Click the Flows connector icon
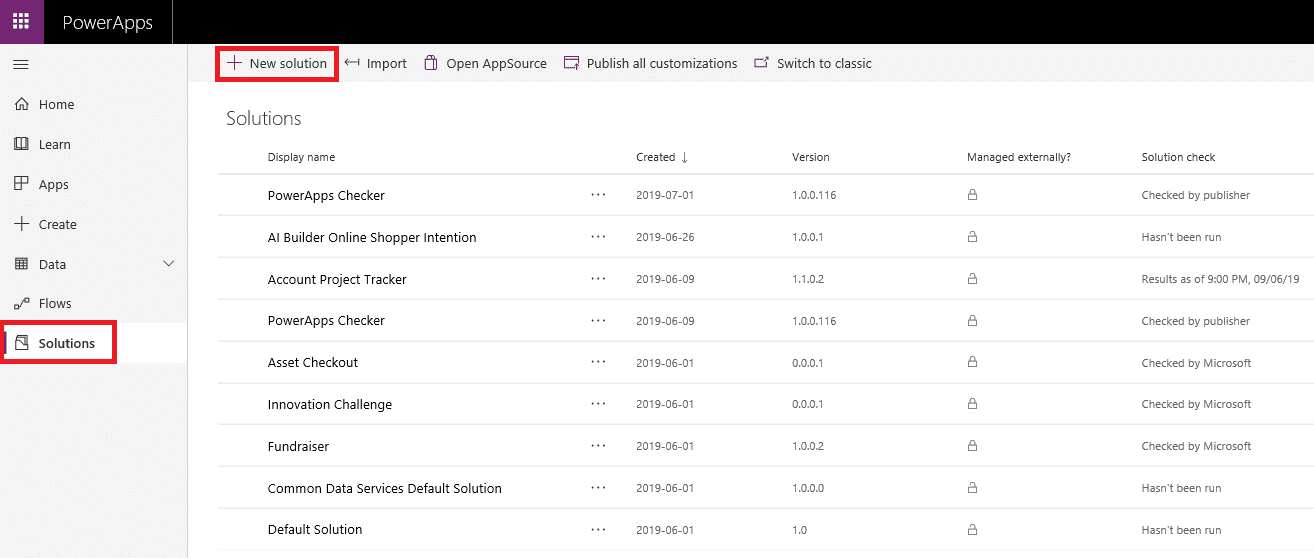 tap(21, 304)
